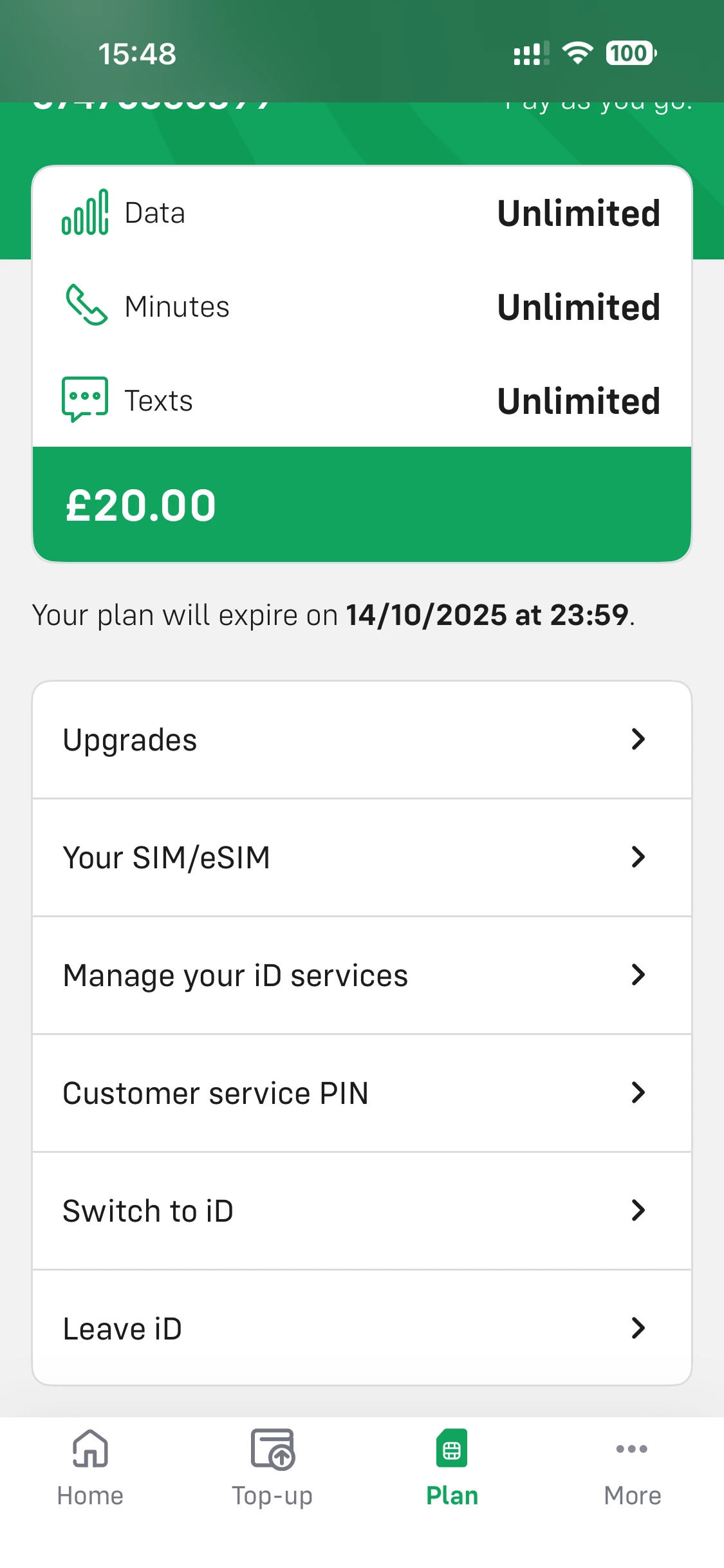
Task: Open the Leave iD chevron
Action: click(638, 1328)
